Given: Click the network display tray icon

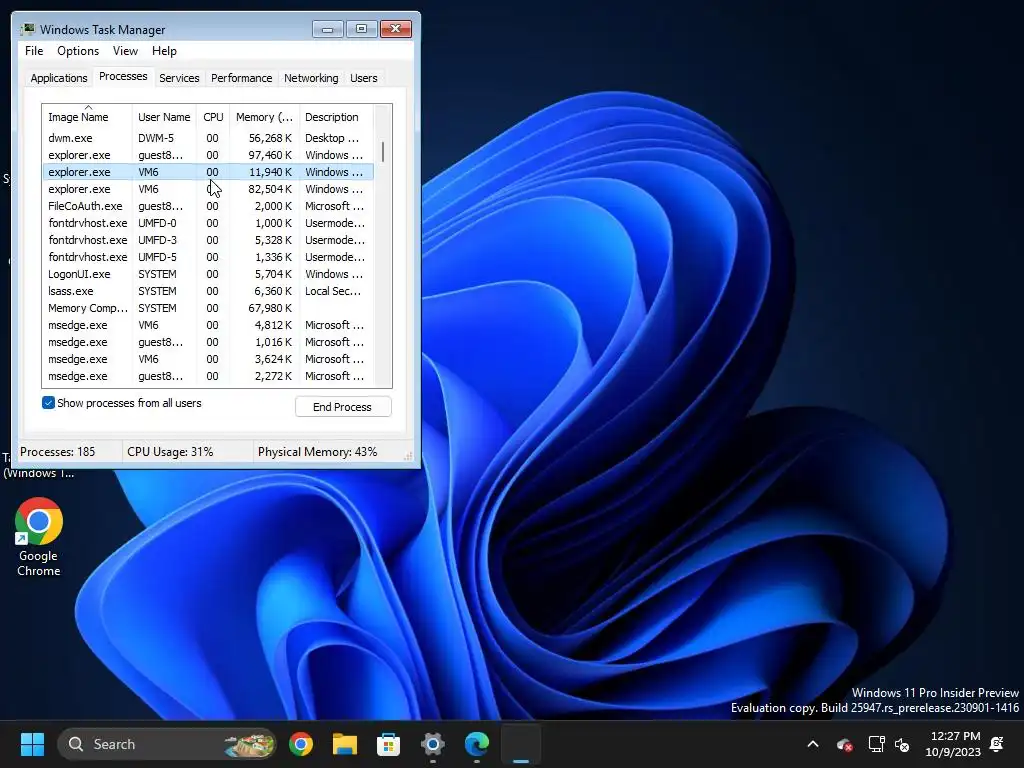Looking at the screenshot, I should point(876,744).
